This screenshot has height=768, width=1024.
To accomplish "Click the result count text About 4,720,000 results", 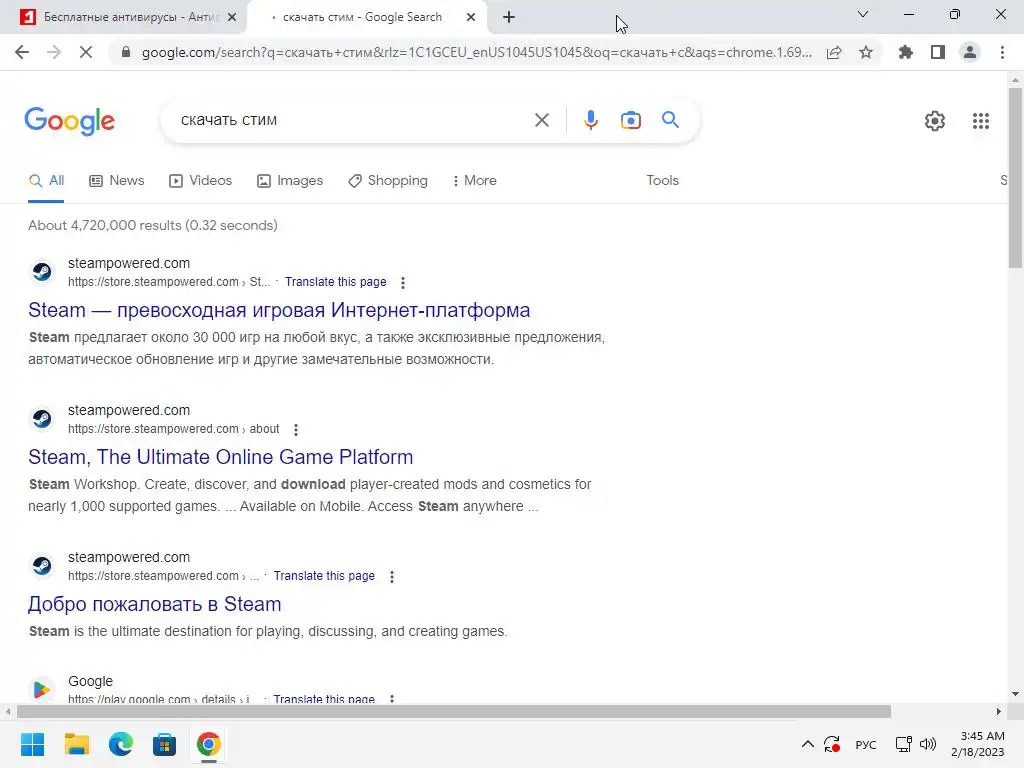I will coord(153,225).
